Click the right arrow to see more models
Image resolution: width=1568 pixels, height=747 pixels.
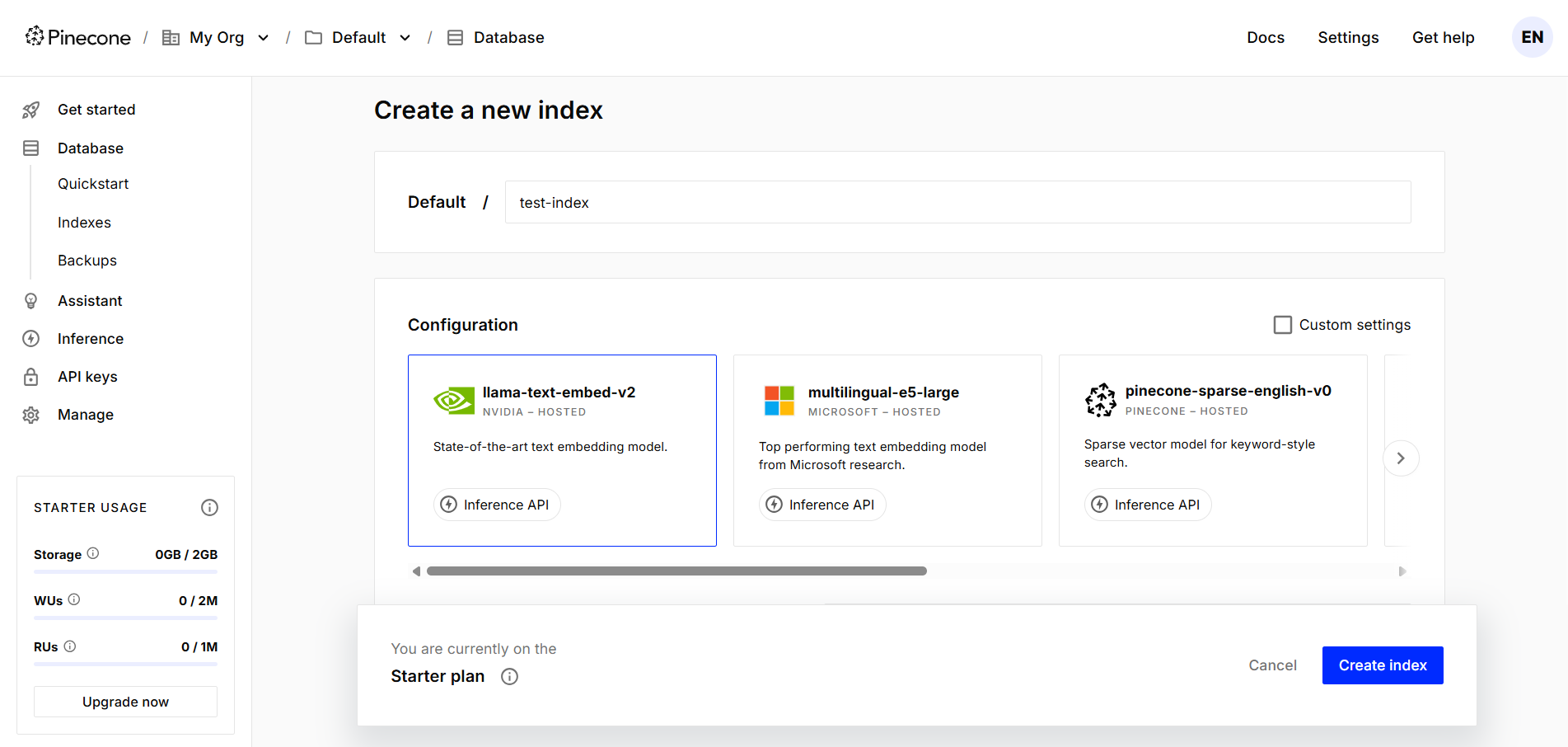tap(1401, 458)
